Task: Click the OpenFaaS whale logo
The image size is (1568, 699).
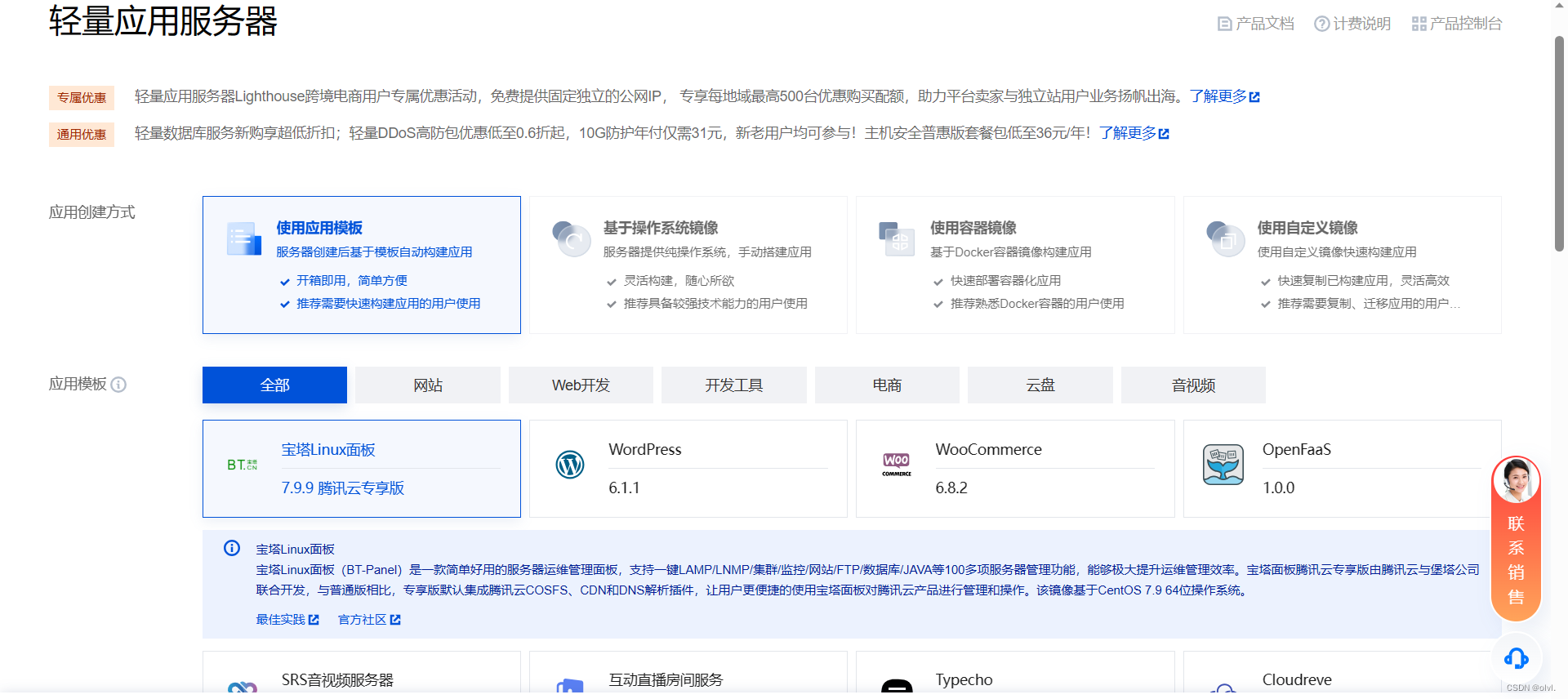Action: [x=1223, y=465]
